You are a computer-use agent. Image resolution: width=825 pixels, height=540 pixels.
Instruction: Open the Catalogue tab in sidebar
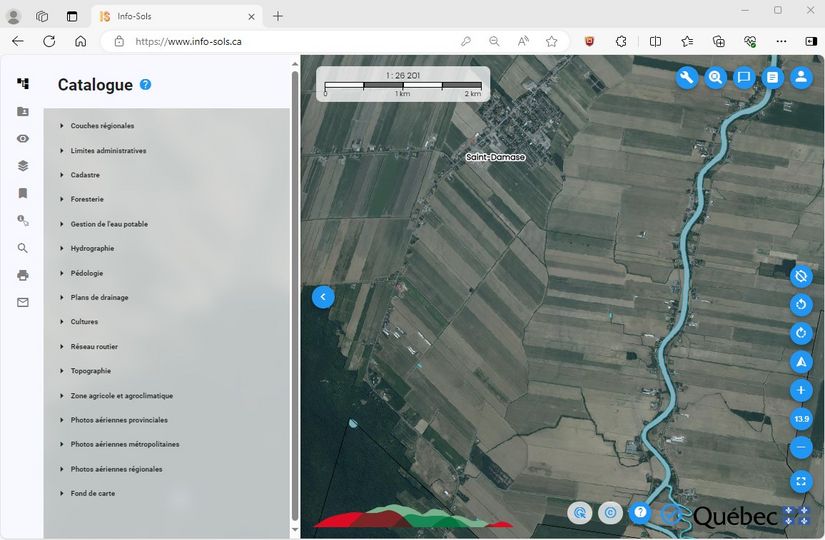(23, 84)
